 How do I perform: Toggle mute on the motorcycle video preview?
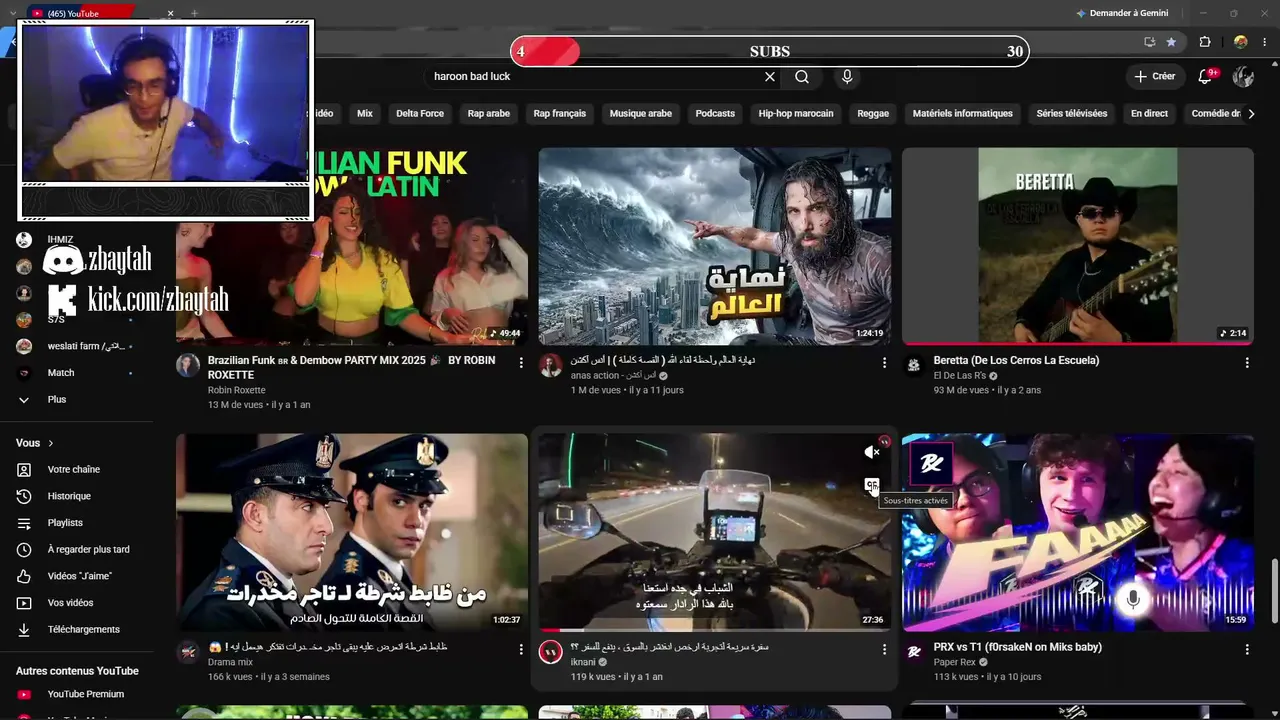872,452
